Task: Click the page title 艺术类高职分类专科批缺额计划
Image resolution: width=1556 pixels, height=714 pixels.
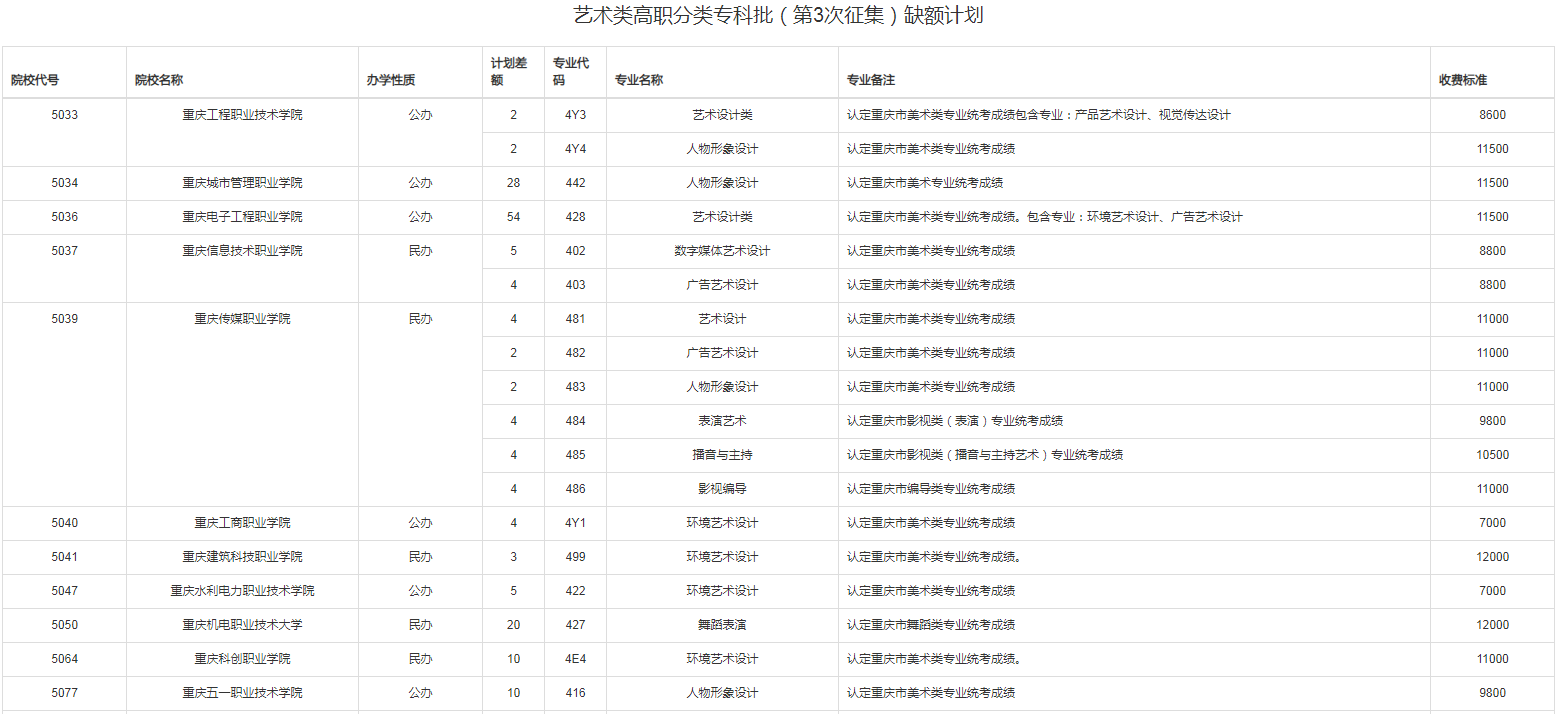Action: pyautogui.click(x=778, y=16)
